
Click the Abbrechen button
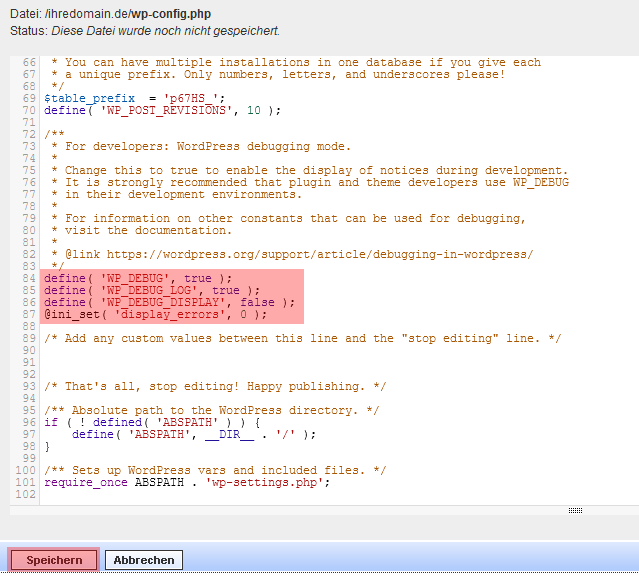(x=144, y=560)
